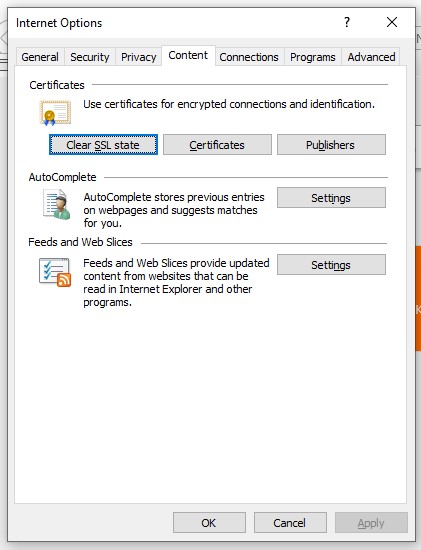421x550 pixels.
Task: Close the Internet Options dialog
Action: [392, 22]
